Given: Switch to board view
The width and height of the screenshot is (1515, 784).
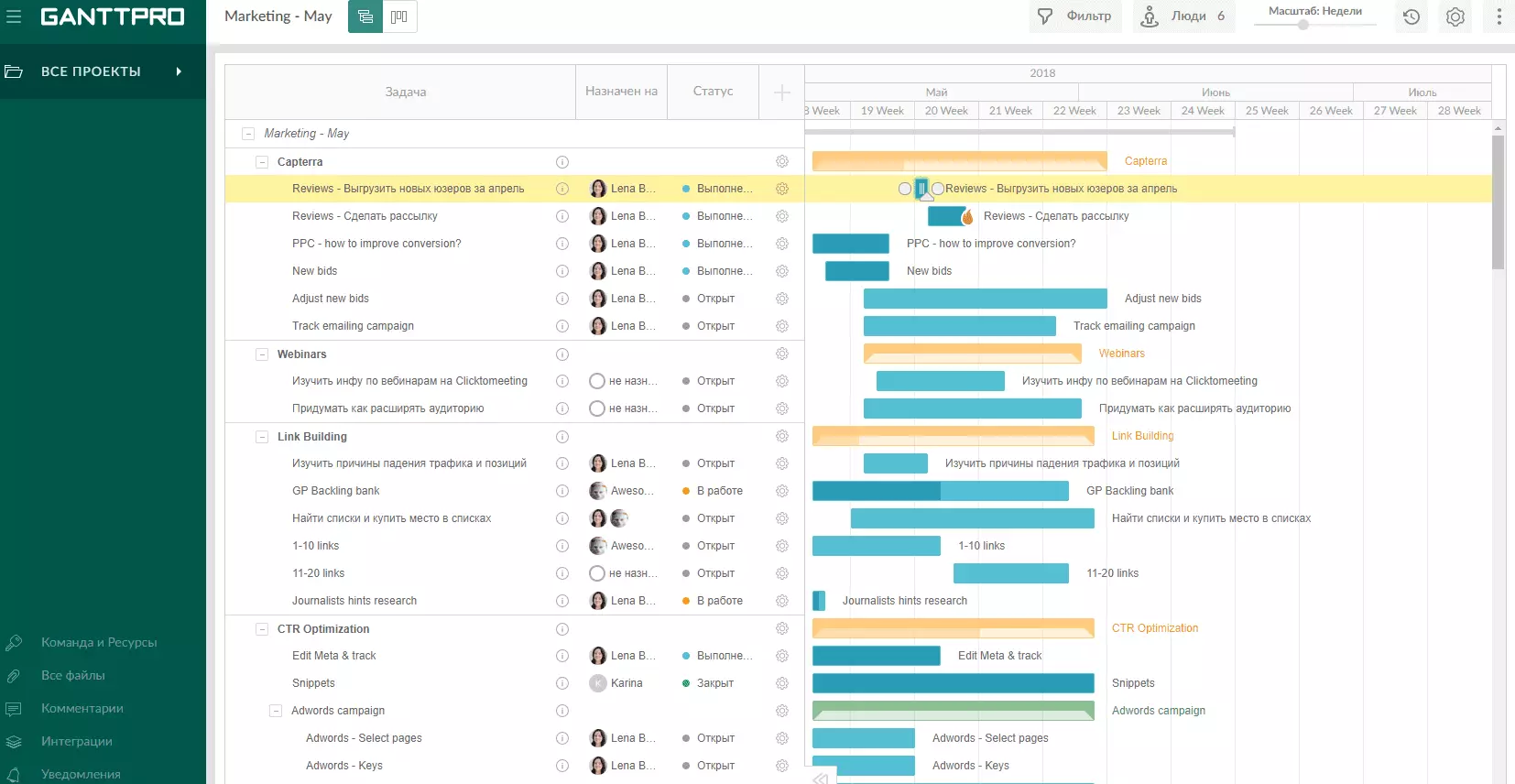Looking at the screenshot, I should (x=399, y=16).
